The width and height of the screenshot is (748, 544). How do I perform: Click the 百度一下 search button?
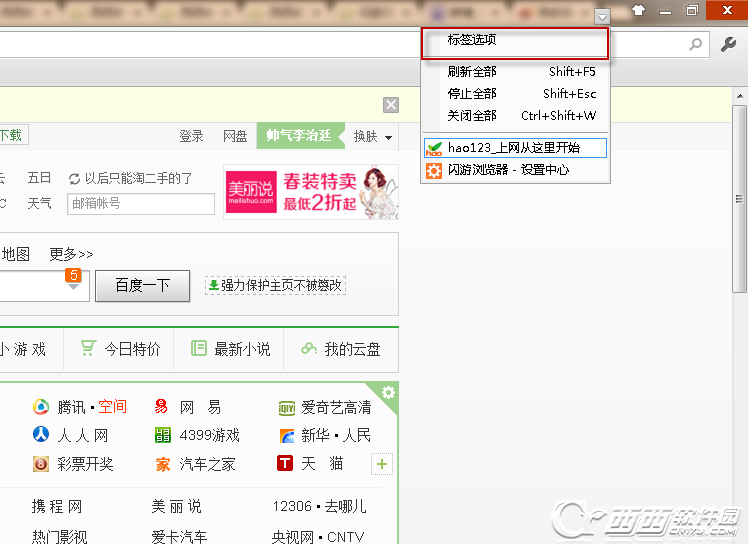(x=143, y=285)
